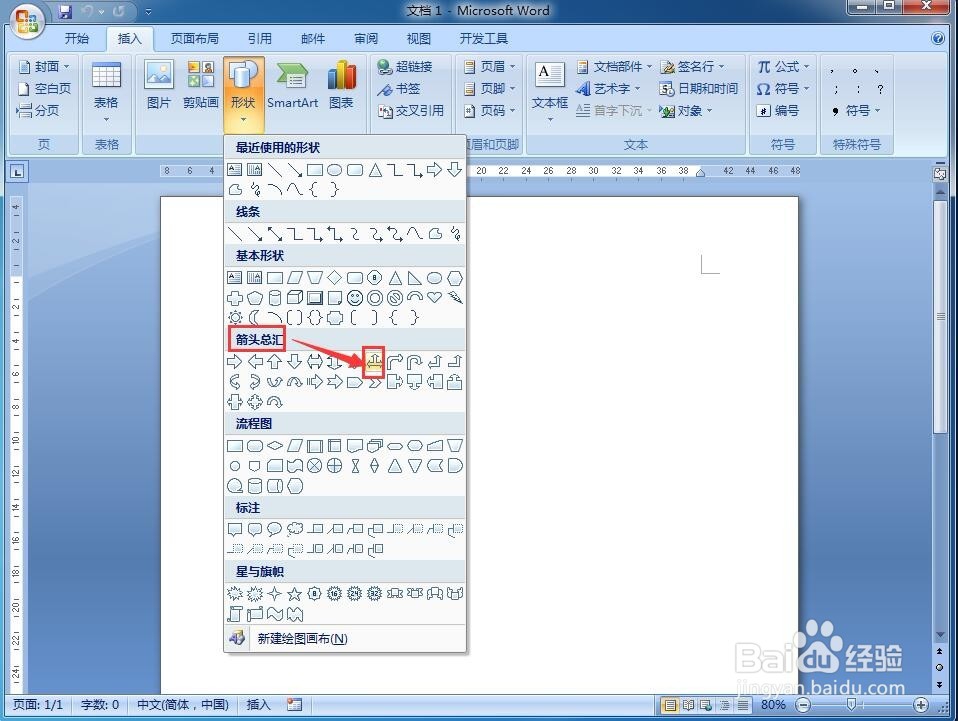Screen dimensions: 958x721
Task: Add a bookmark
Action: [x=398, y=89]
